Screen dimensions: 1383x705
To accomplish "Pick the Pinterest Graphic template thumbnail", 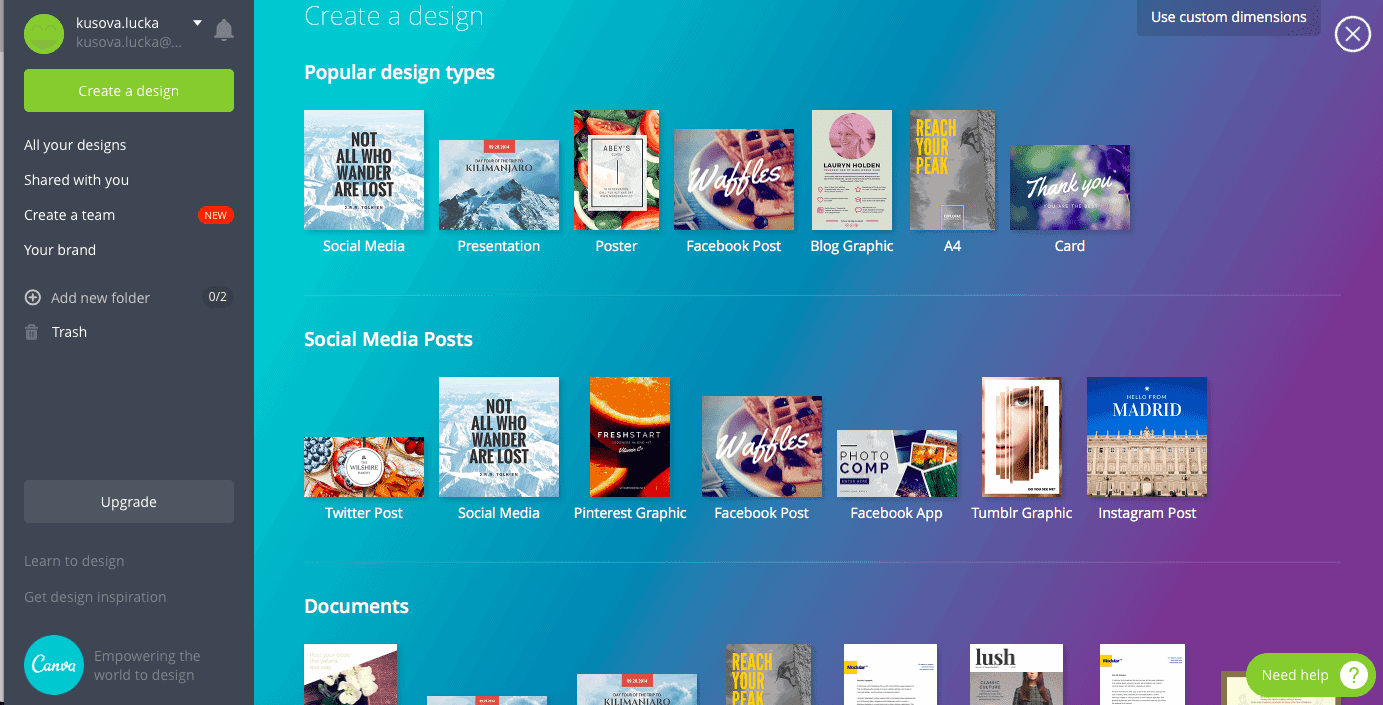I will point(629,437).
